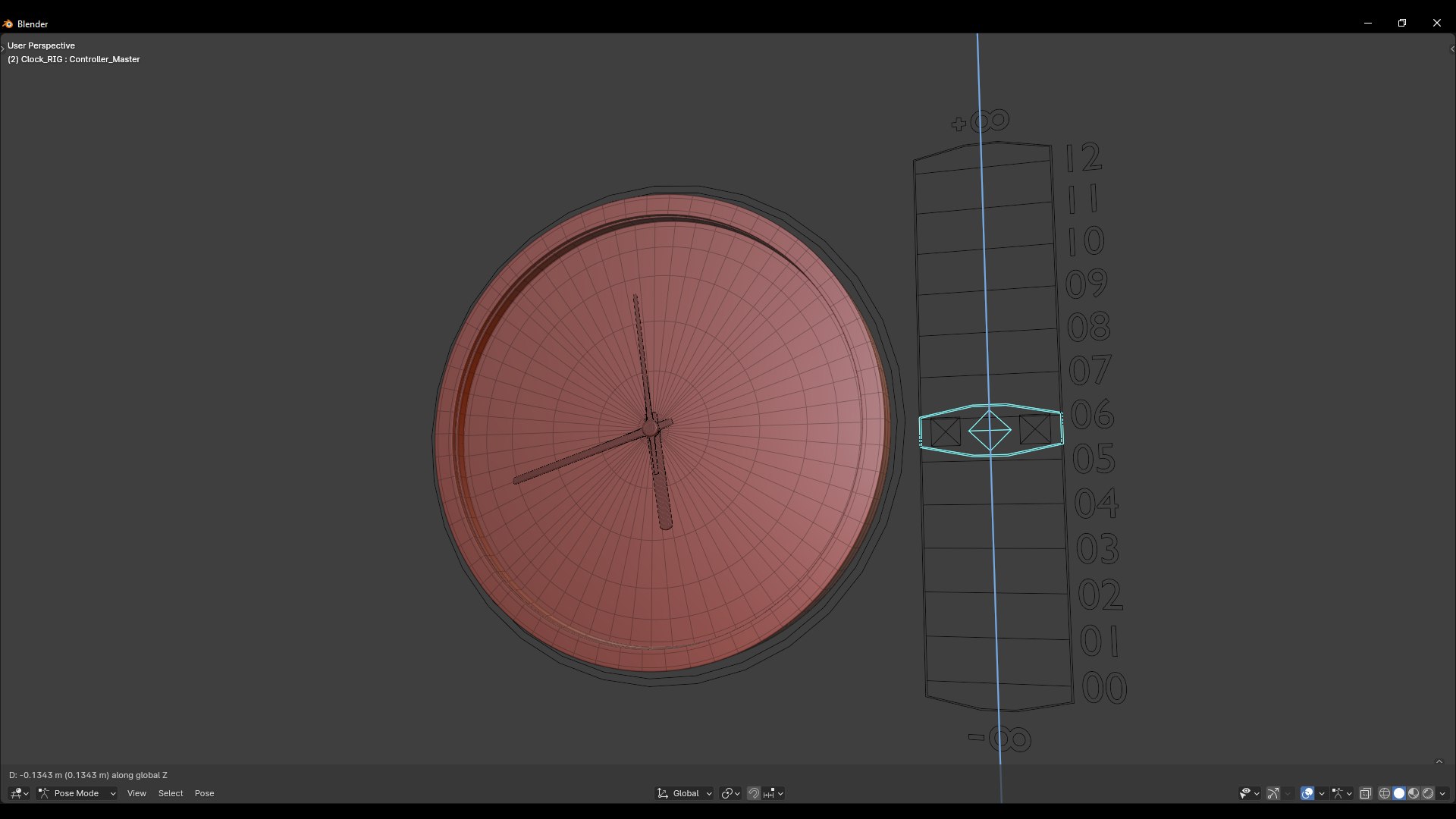Open shading options dropdown
This screenshot has height=819, width=1456.
coord(1442,793)
